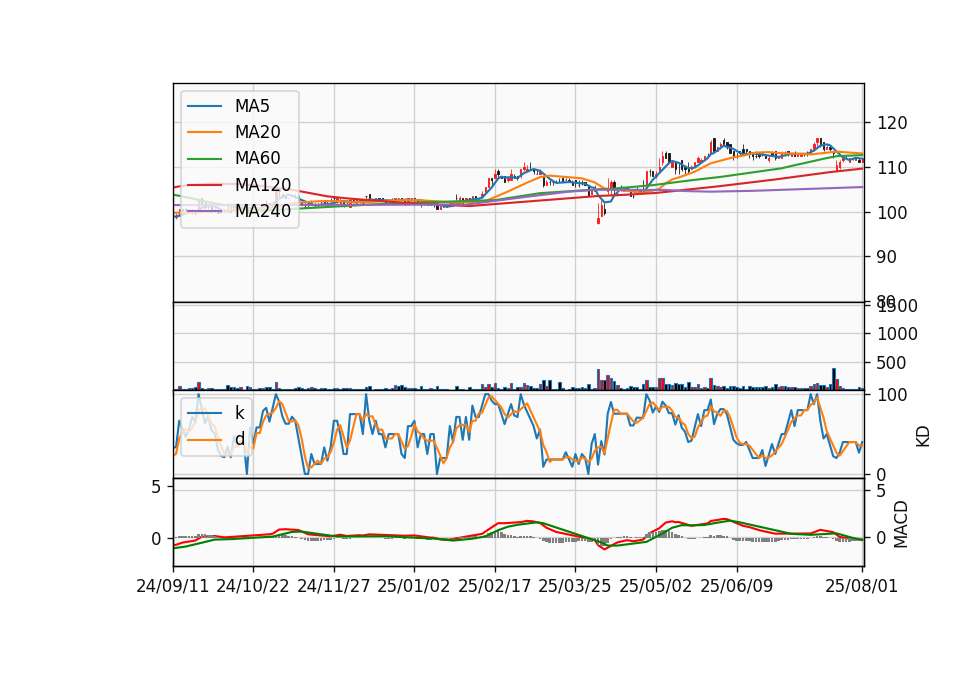This screenshot has width=960, height=690.
Task: Click the 500 volume axis tick label
Action: point(892,363)
